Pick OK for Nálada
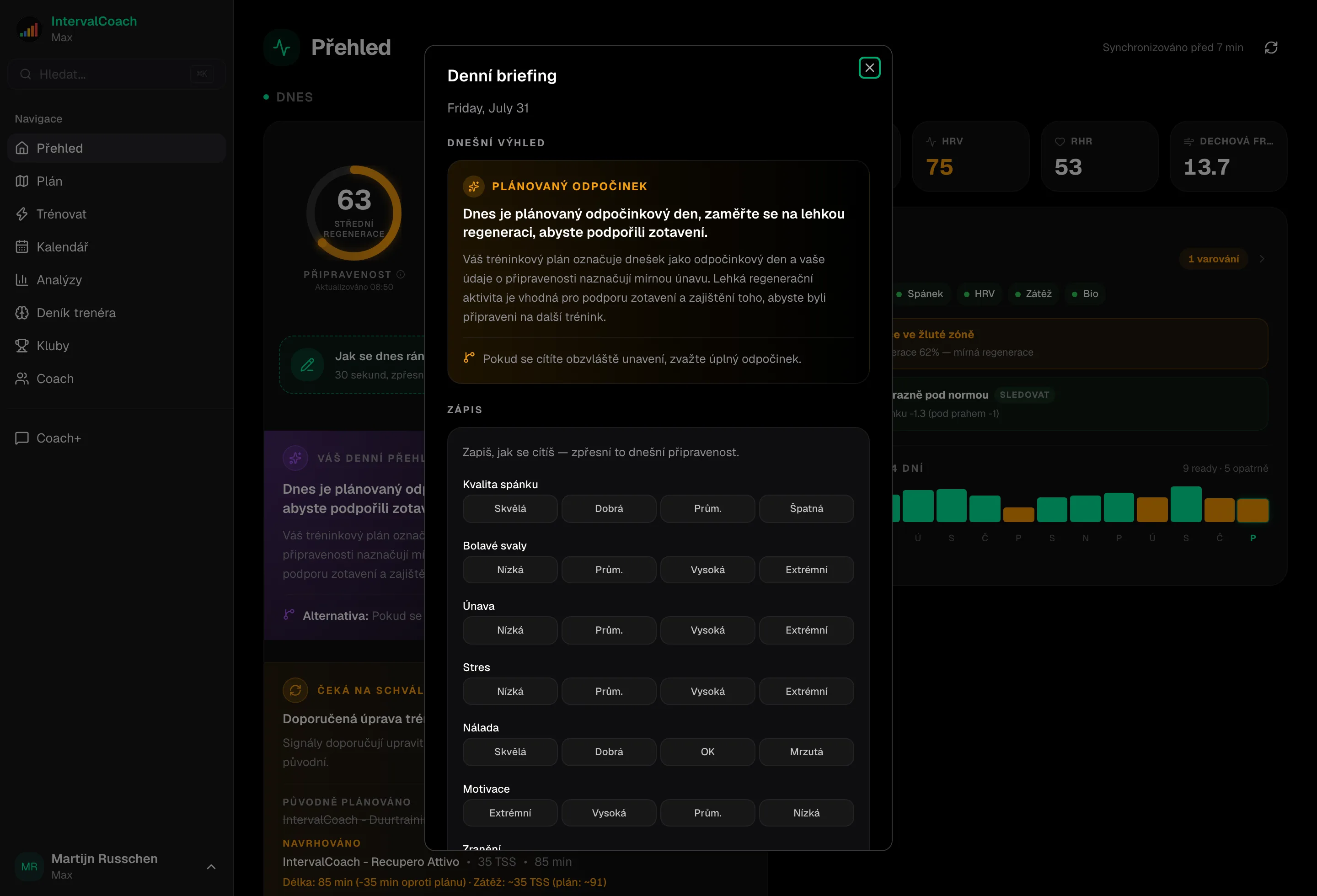This screenshot has width=1317, height=896. (x=708, y=752)
